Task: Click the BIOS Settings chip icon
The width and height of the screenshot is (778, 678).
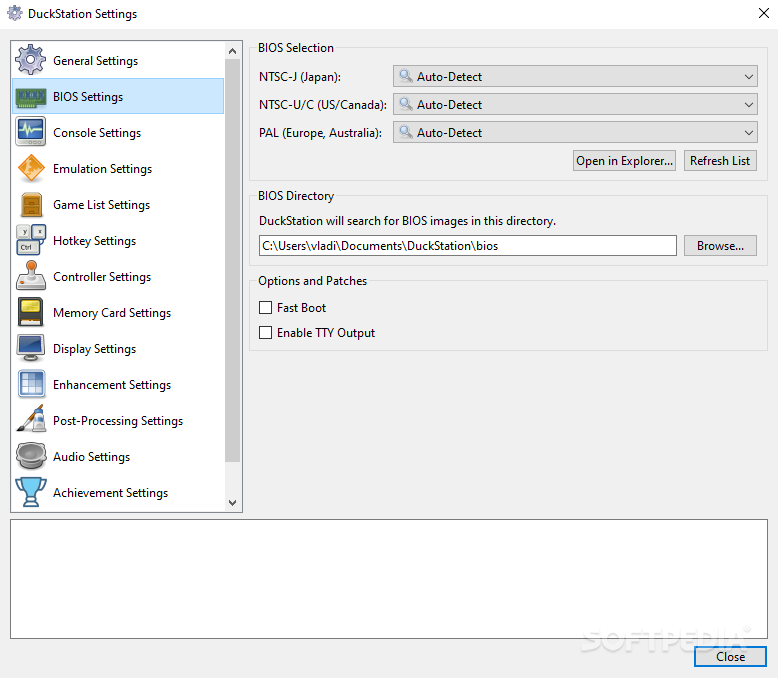Action: [30, 97]
